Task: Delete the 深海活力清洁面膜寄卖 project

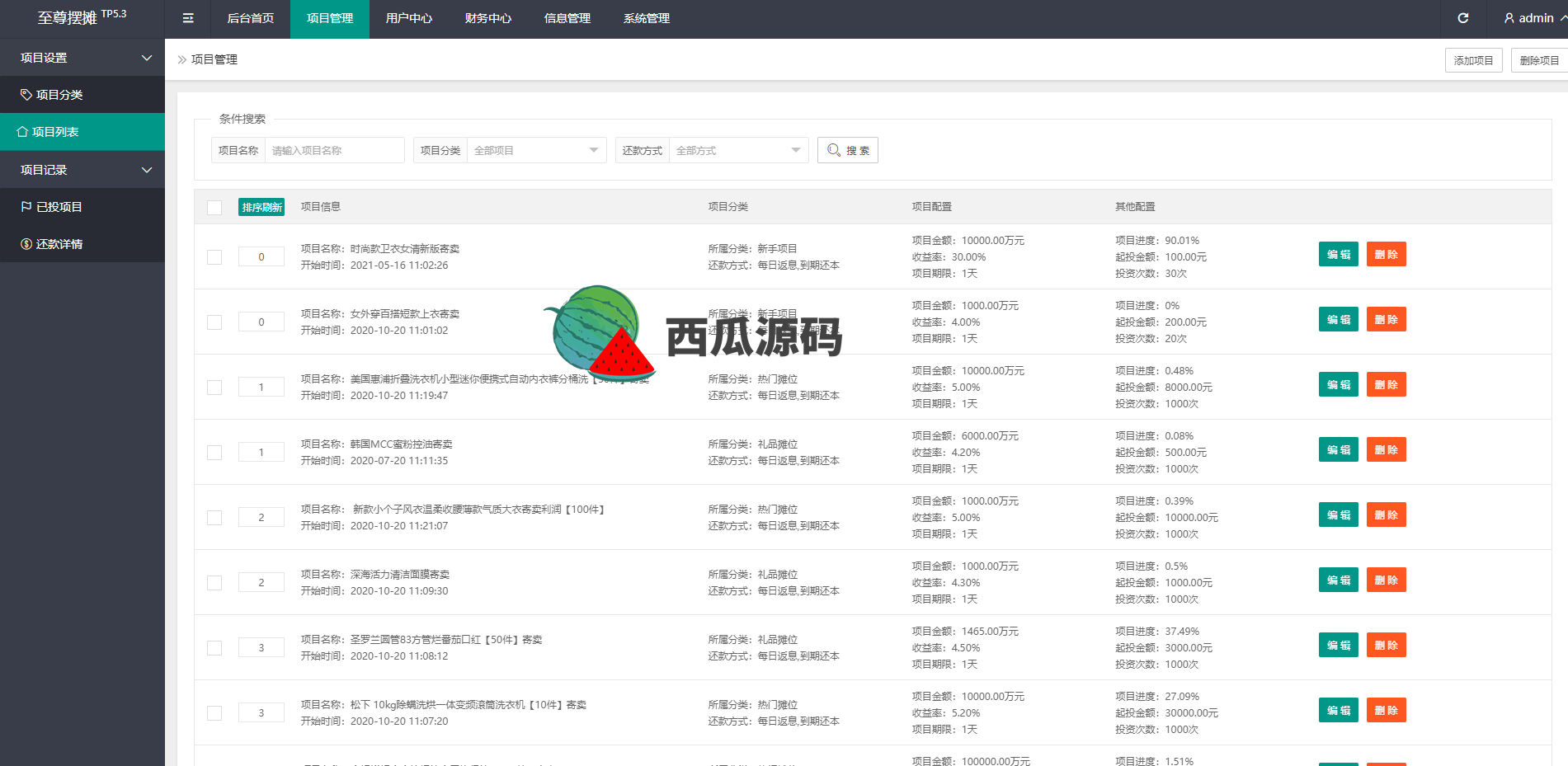Action: point(1387,580)
